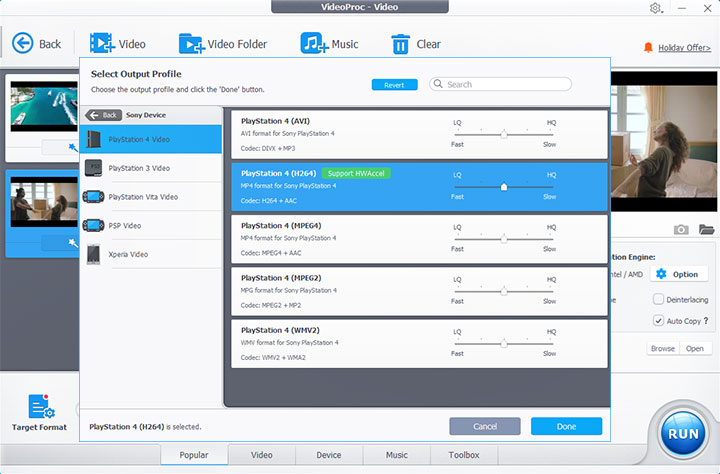Screen dimensions: 720x474
Task: Add audio with the Music icon
Action: 314,43
